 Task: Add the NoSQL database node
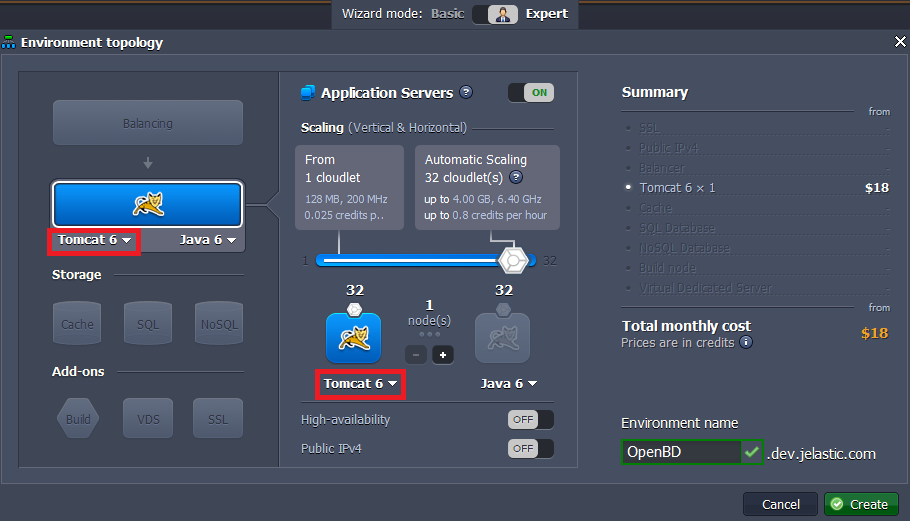click(219, 323)
